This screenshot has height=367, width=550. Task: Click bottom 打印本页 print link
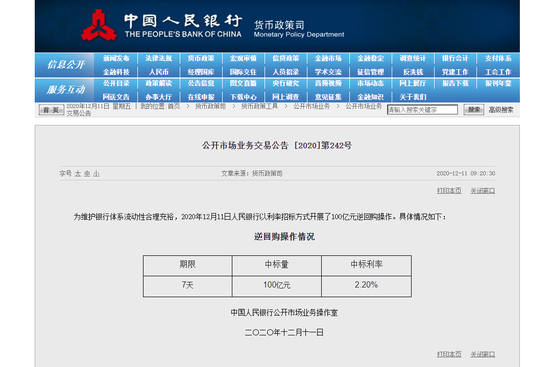click(449, 354)
